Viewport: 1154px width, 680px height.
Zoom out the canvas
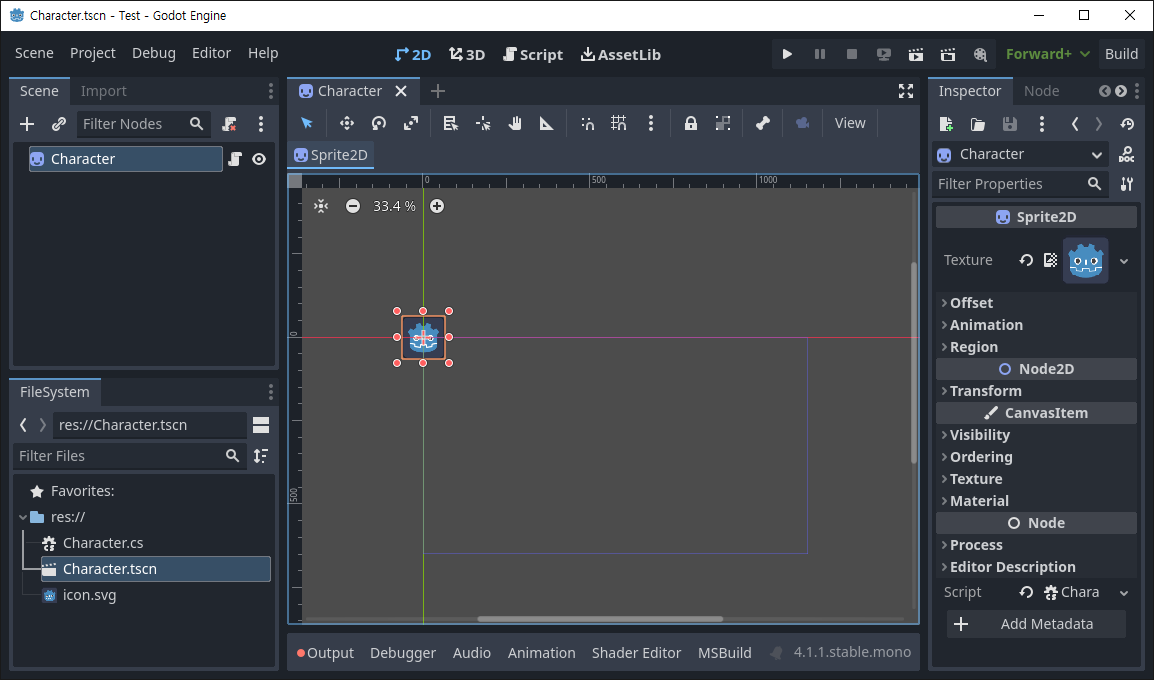[353, 206]
